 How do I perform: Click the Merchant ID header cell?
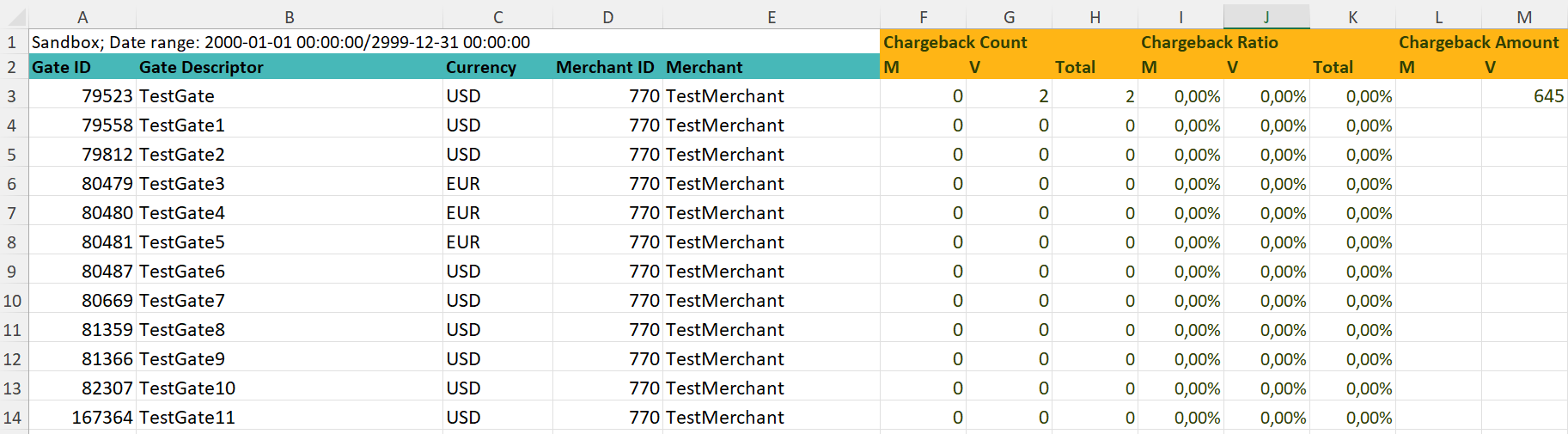pos(607,67)
